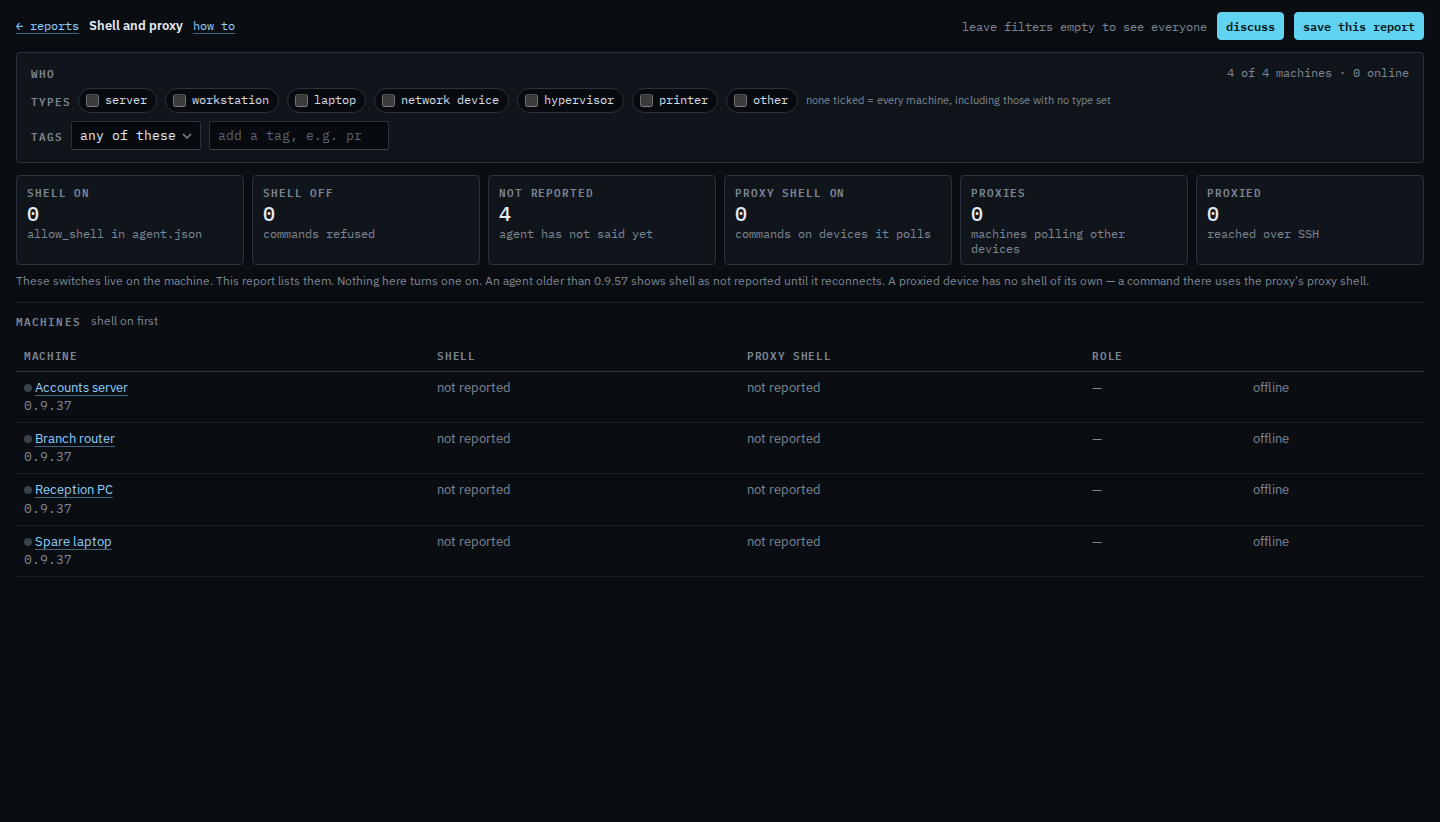Open the 'any of these' tags dropdown
The width and height of the screenshot is (1440, 822).
[x=136, y=136]
